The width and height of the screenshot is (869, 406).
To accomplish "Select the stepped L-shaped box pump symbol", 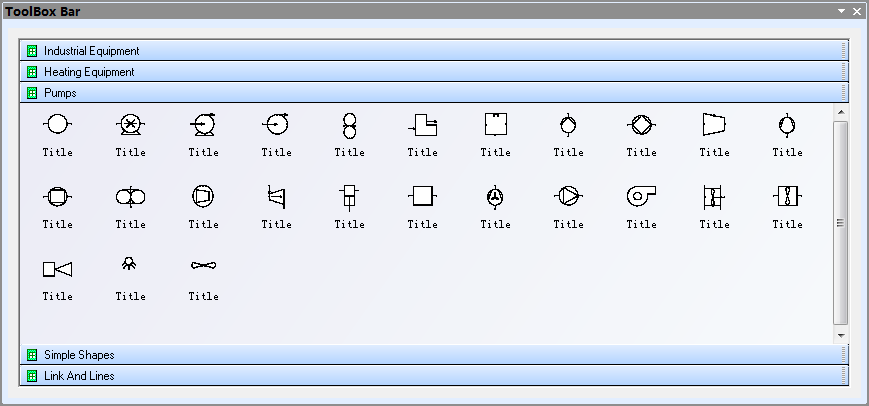I will point(422,124).
